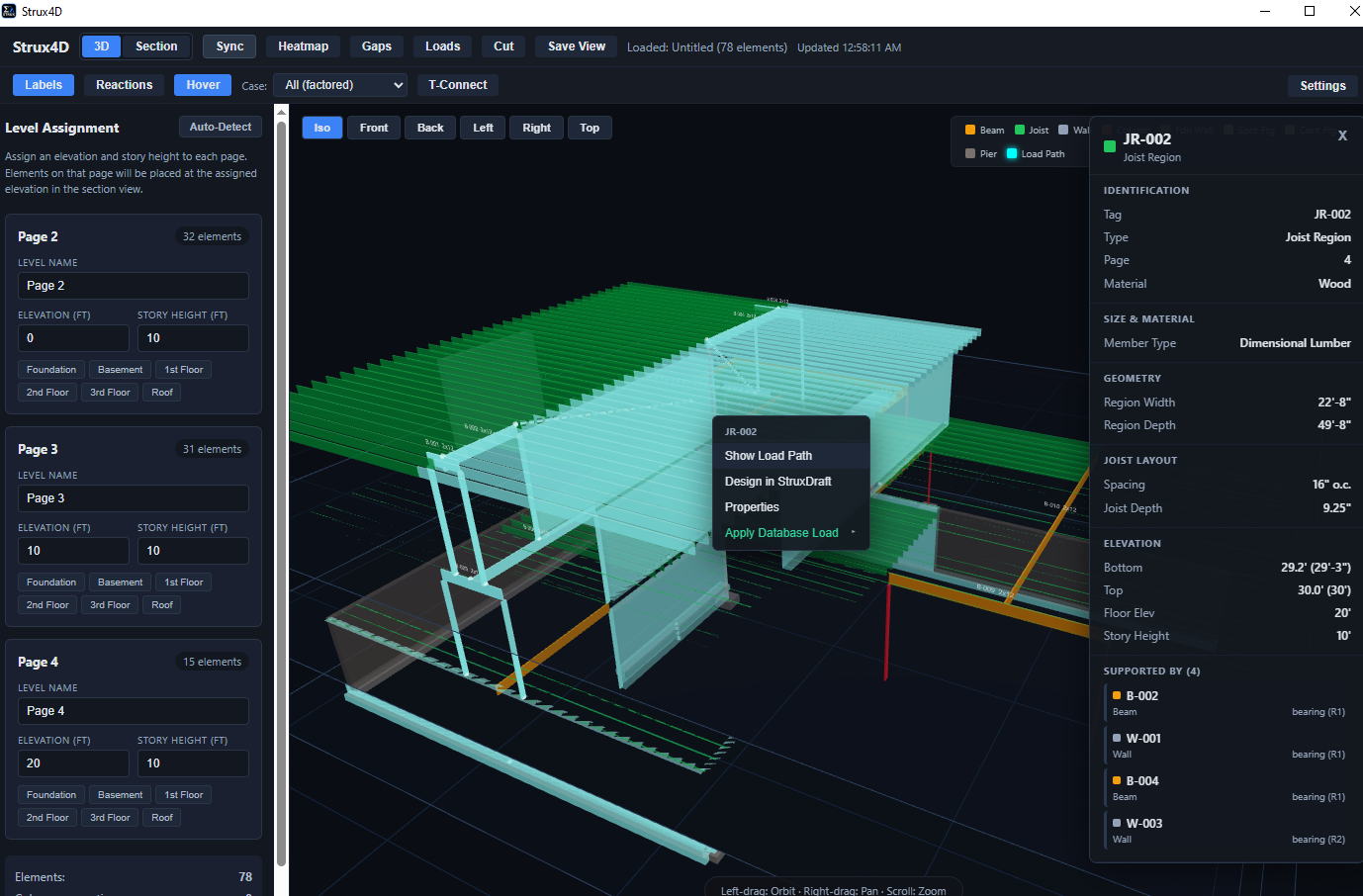
Task: Set Page 3 to 2nd Floor preset
Action: pyautogui.click(x=47, y=605)
